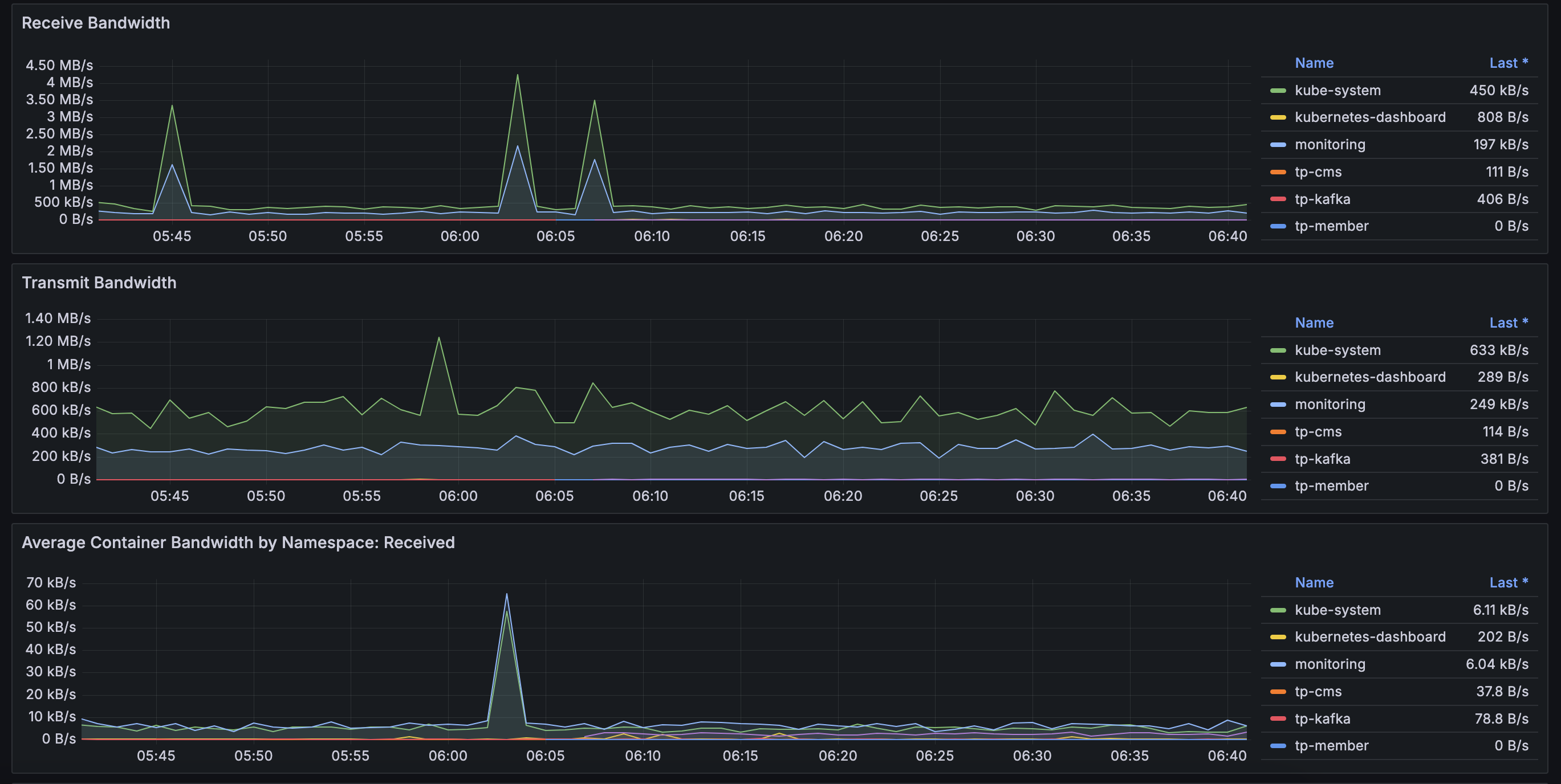
Task: Click the 6.04 kB/s monitoring value
Action: tap(1497, 664)
